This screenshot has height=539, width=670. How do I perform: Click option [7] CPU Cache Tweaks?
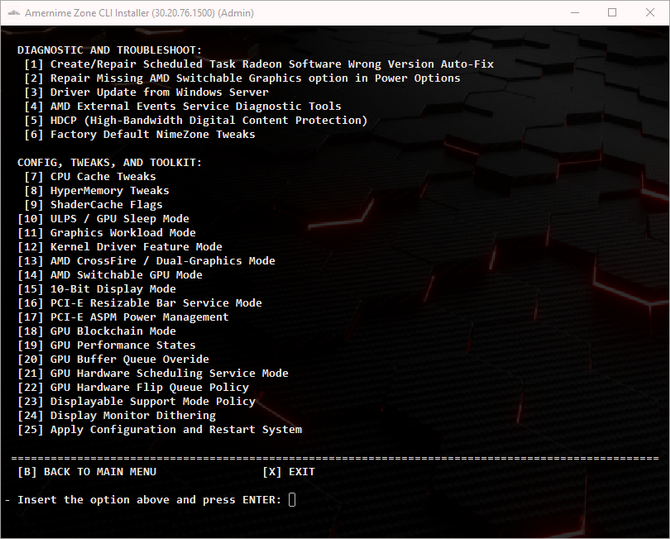pos(90,177)
